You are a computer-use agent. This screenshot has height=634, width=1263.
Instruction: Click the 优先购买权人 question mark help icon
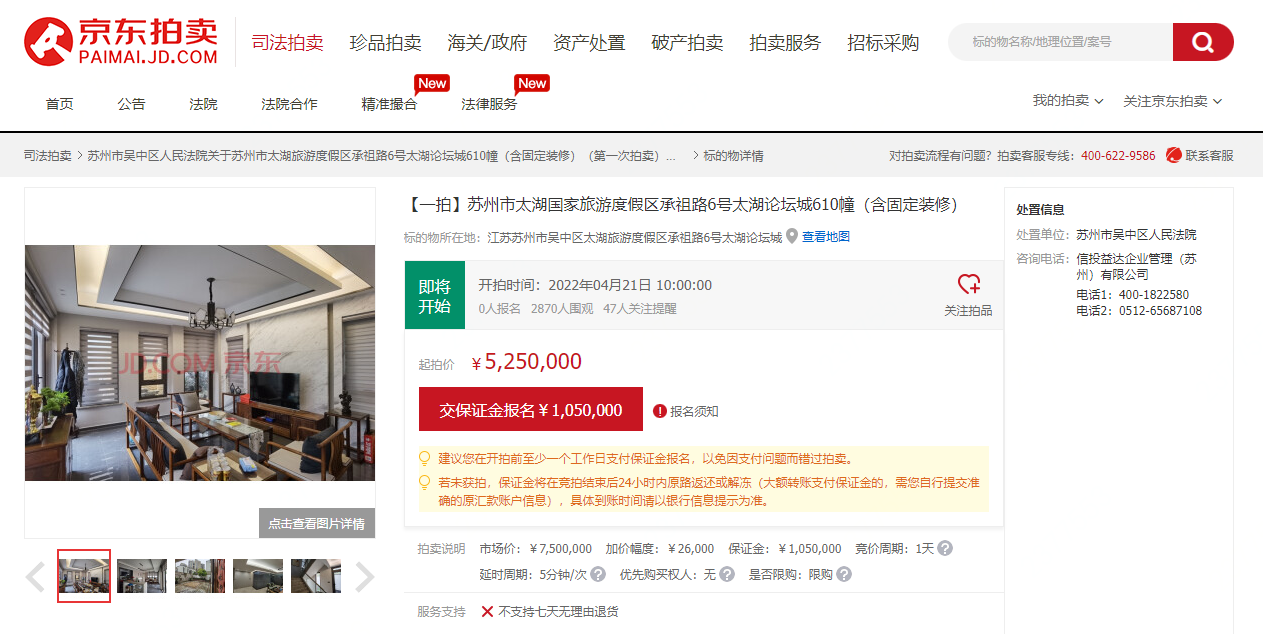(727, 574)
